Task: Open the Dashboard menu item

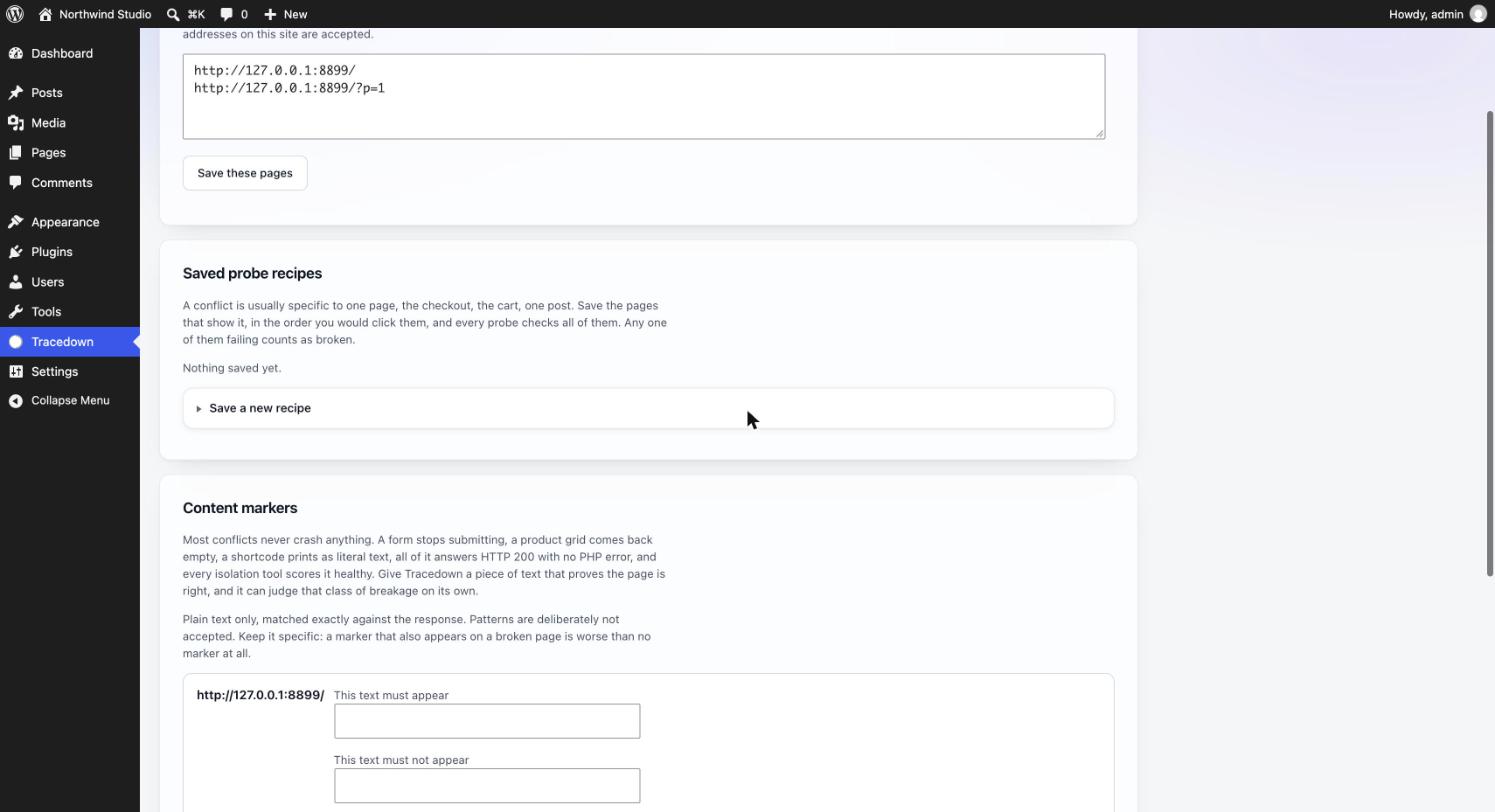Action: [x=70, y=53]
